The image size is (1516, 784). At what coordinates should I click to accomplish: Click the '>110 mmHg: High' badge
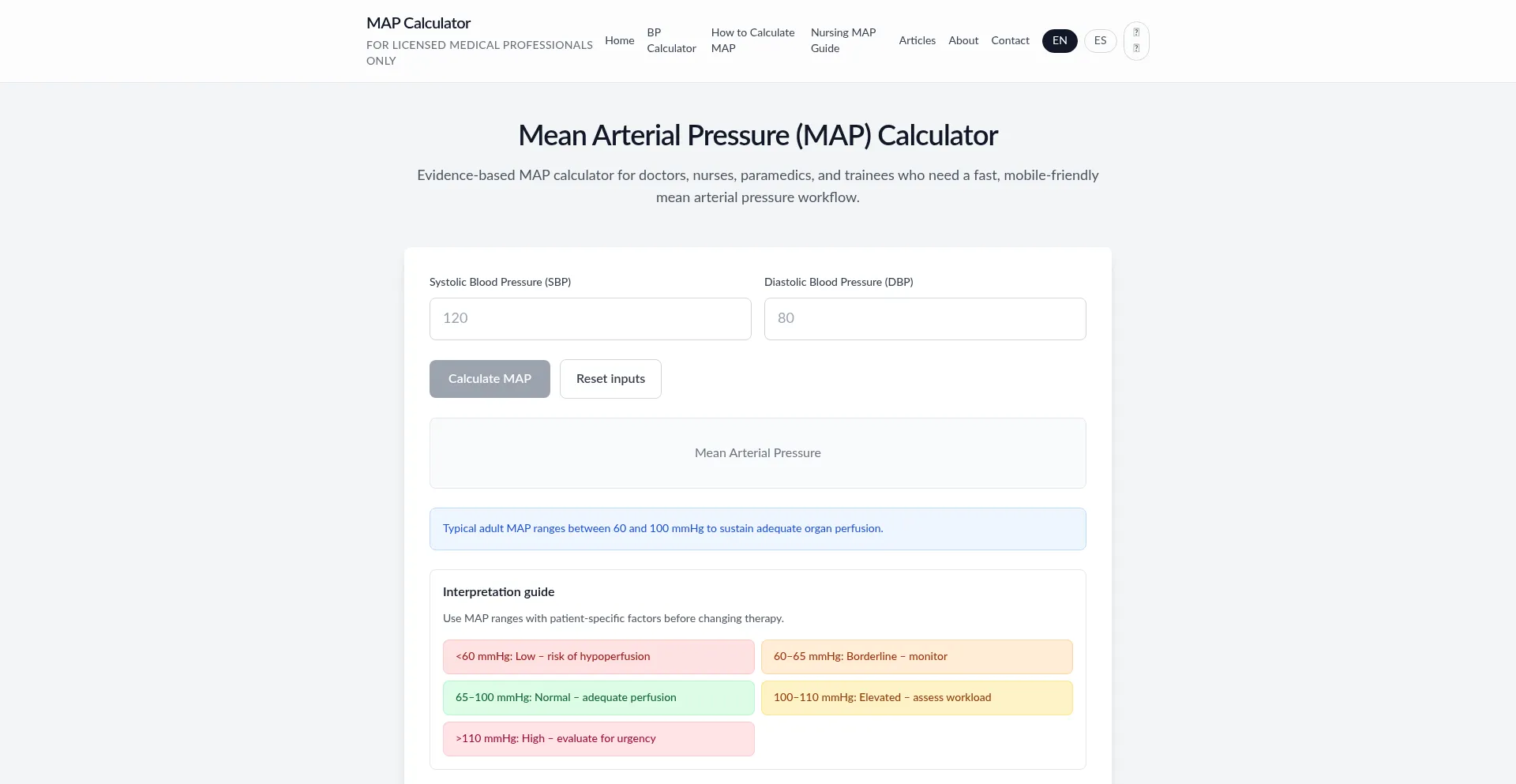click(x=599, y=738)
